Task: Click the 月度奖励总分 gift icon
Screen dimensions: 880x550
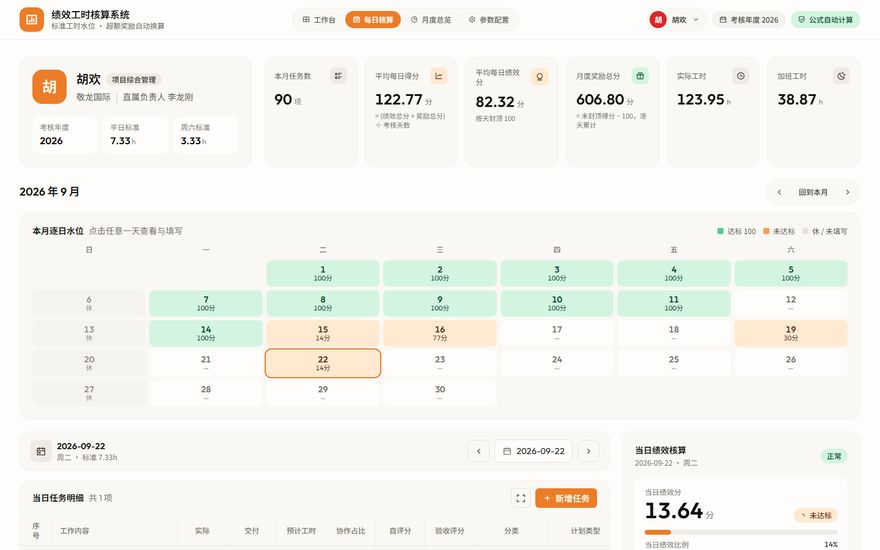Action: pos(640,76)
